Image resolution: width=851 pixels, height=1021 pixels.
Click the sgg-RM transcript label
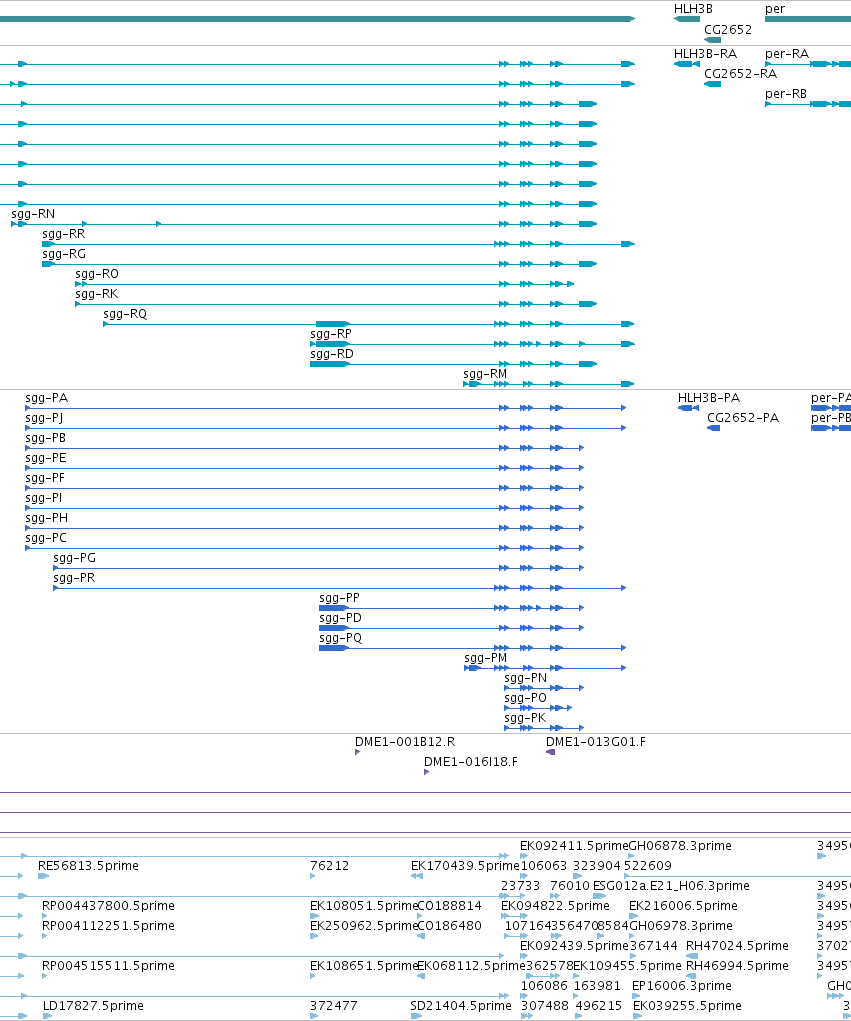coord(485,374)
